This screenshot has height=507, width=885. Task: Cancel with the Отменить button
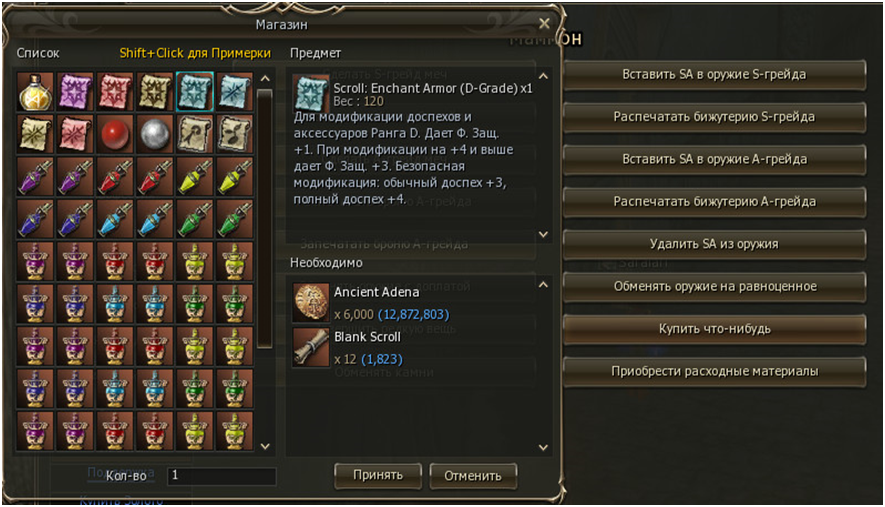[473, 475]
